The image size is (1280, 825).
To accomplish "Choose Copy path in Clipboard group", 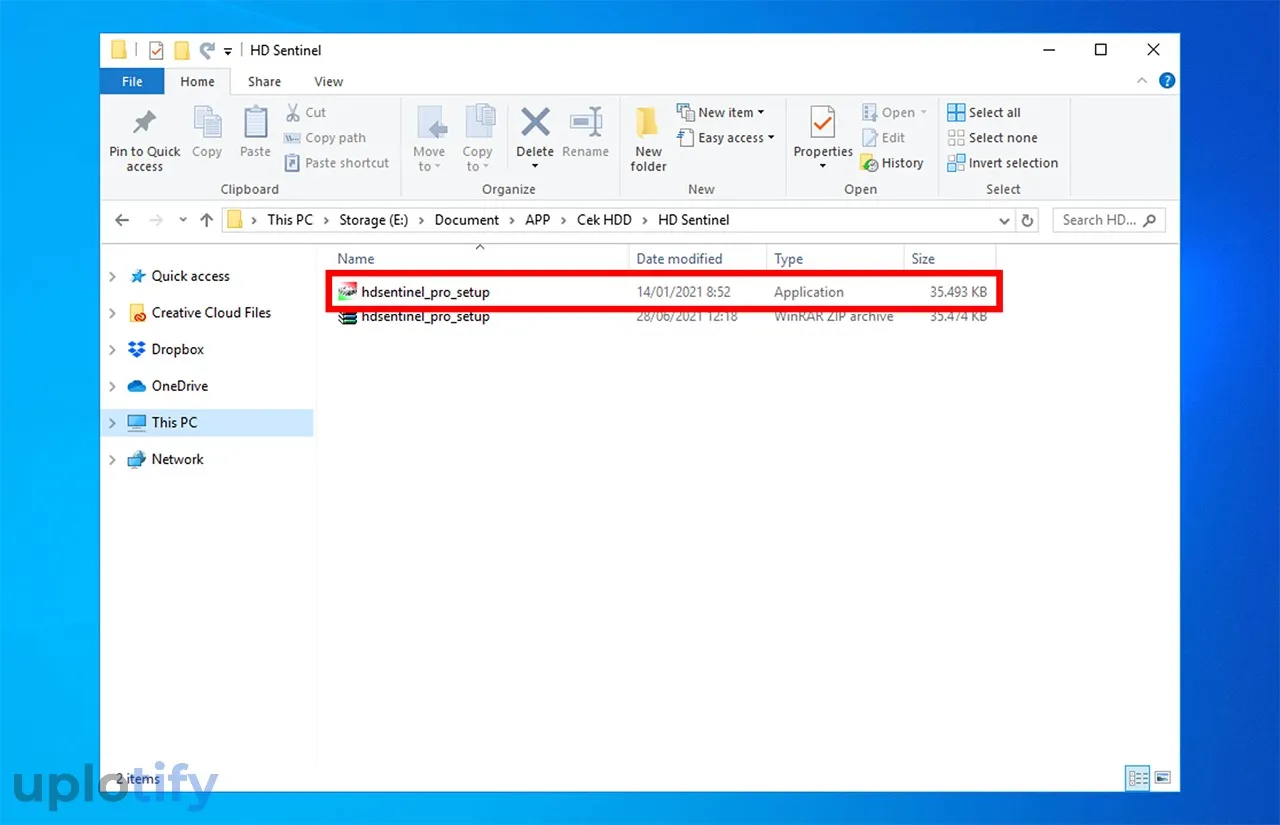I will 325,138.
